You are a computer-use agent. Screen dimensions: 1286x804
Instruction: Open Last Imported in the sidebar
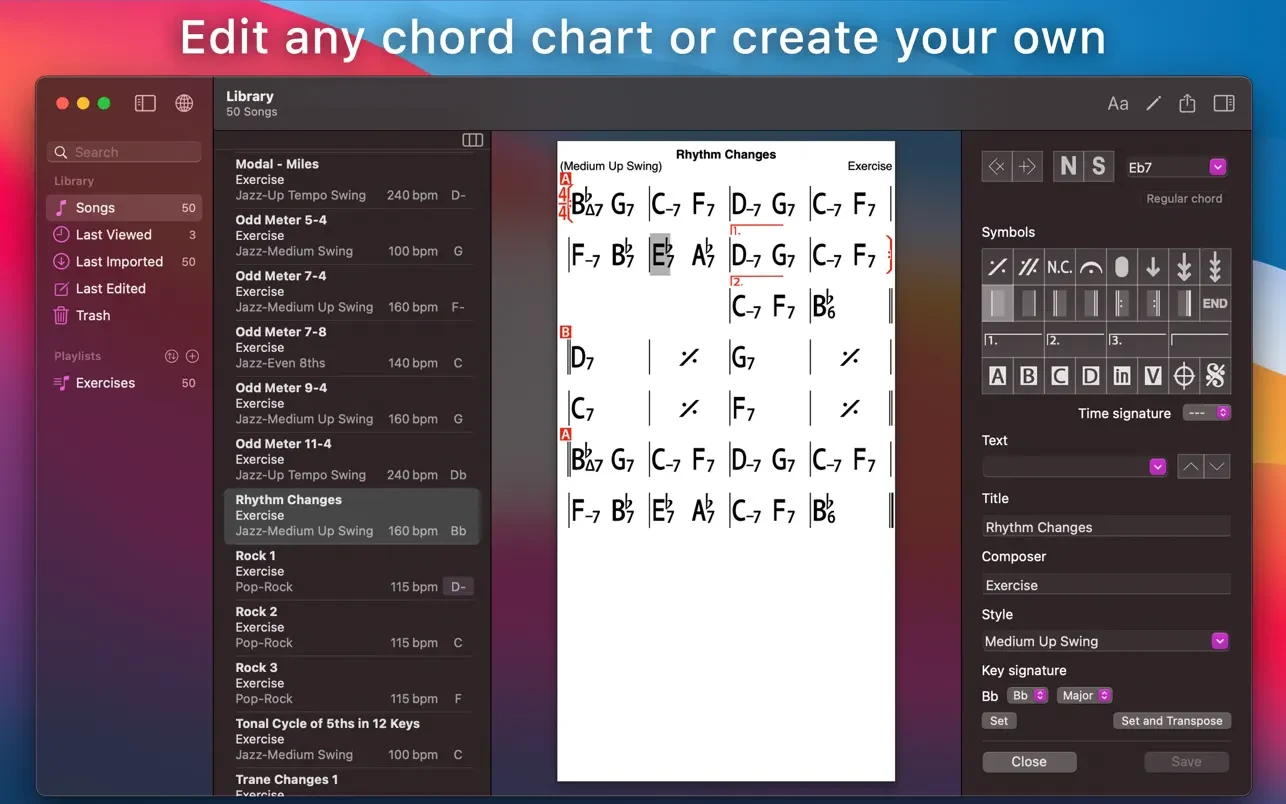click(119, 261)
